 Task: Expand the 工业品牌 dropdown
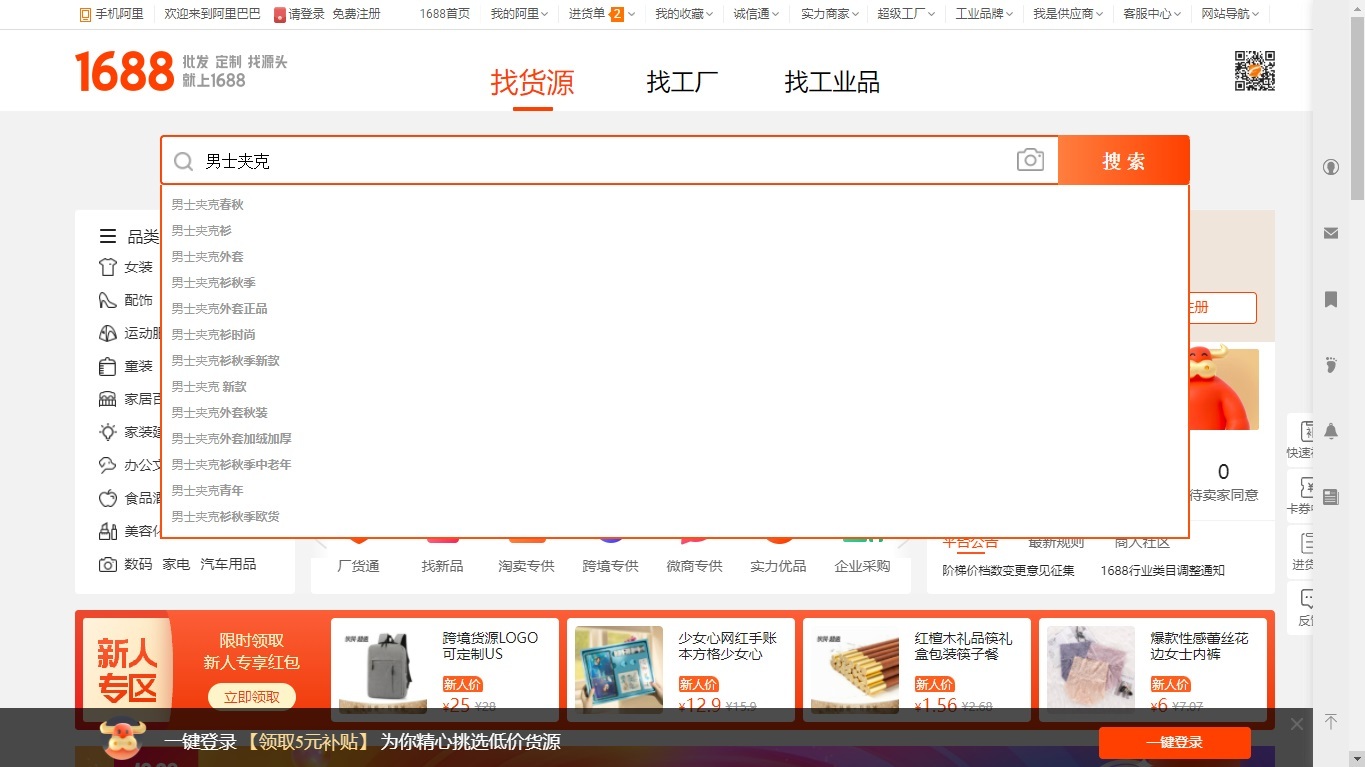coord(984,14)
